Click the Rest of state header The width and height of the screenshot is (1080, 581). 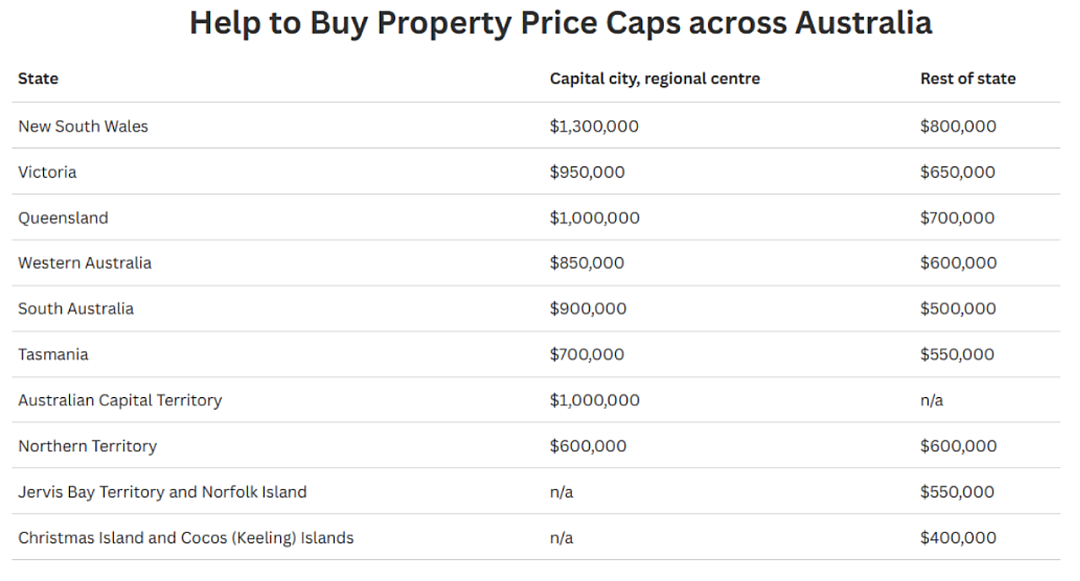click(x=968, y=79)
